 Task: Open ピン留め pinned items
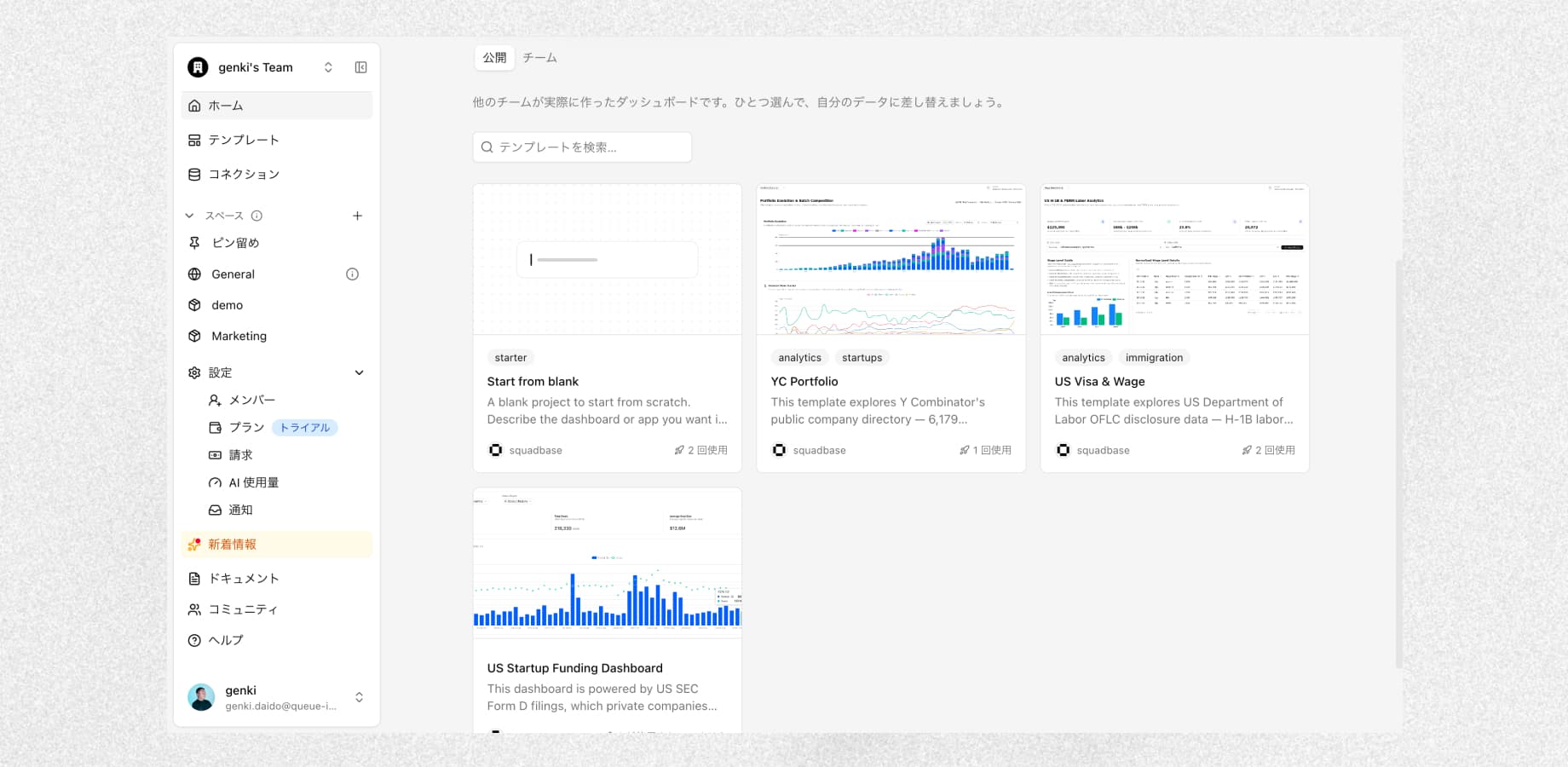277,243
